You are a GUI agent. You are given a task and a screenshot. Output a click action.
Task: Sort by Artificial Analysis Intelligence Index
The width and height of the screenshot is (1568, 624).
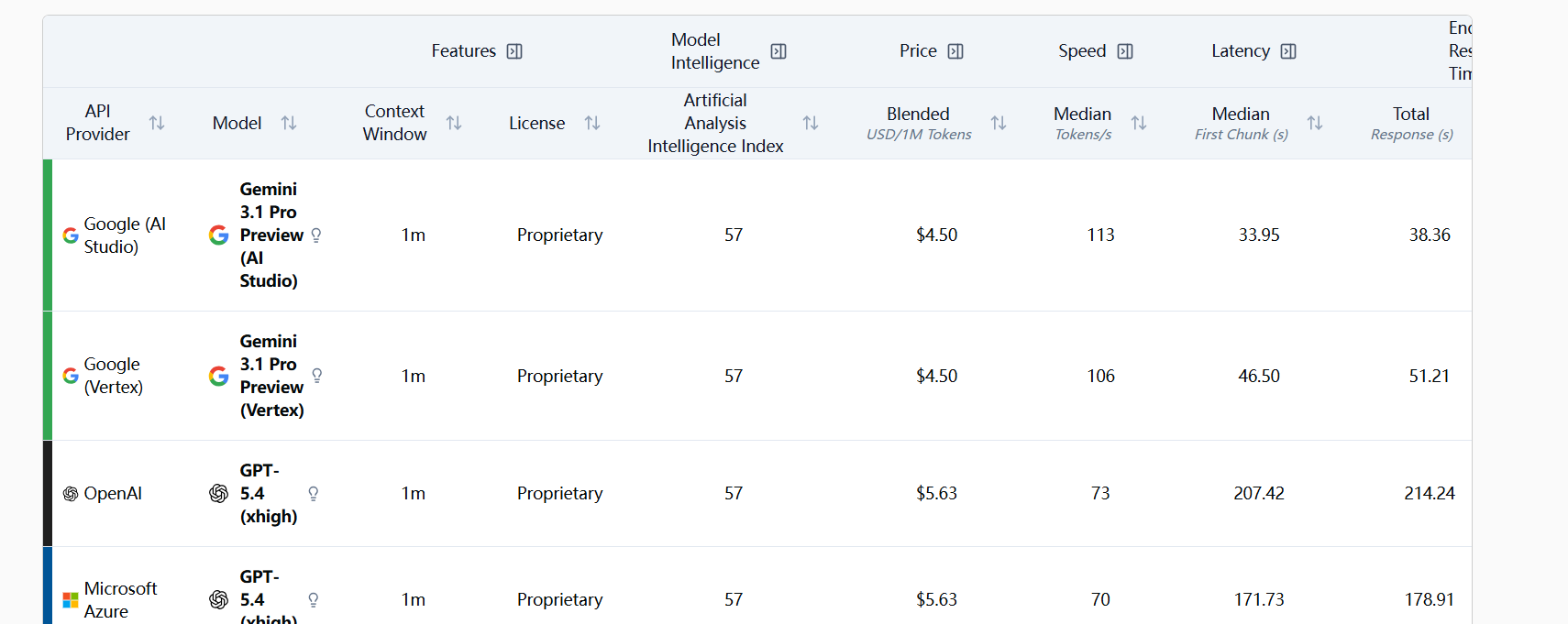pyautogui.click(x=811, y=123)
